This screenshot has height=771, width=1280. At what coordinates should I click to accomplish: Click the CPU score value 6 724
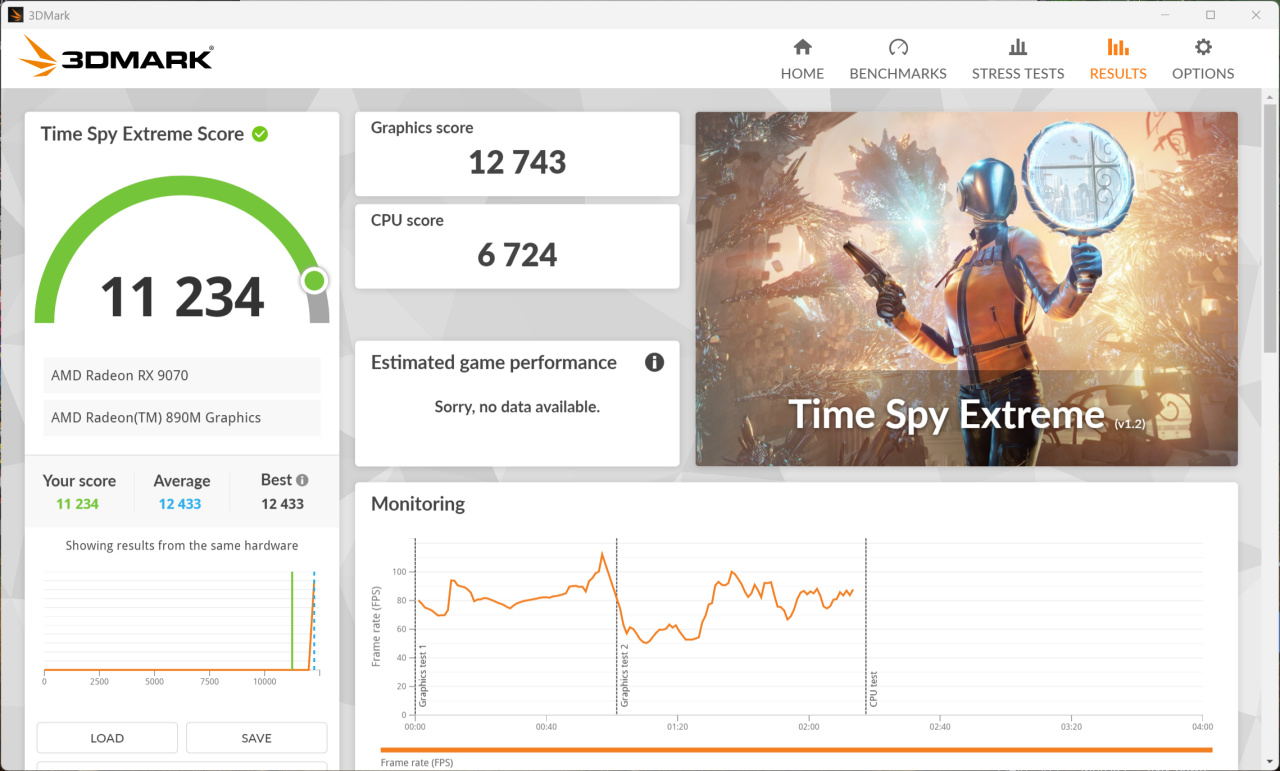[x=517, y=255]
